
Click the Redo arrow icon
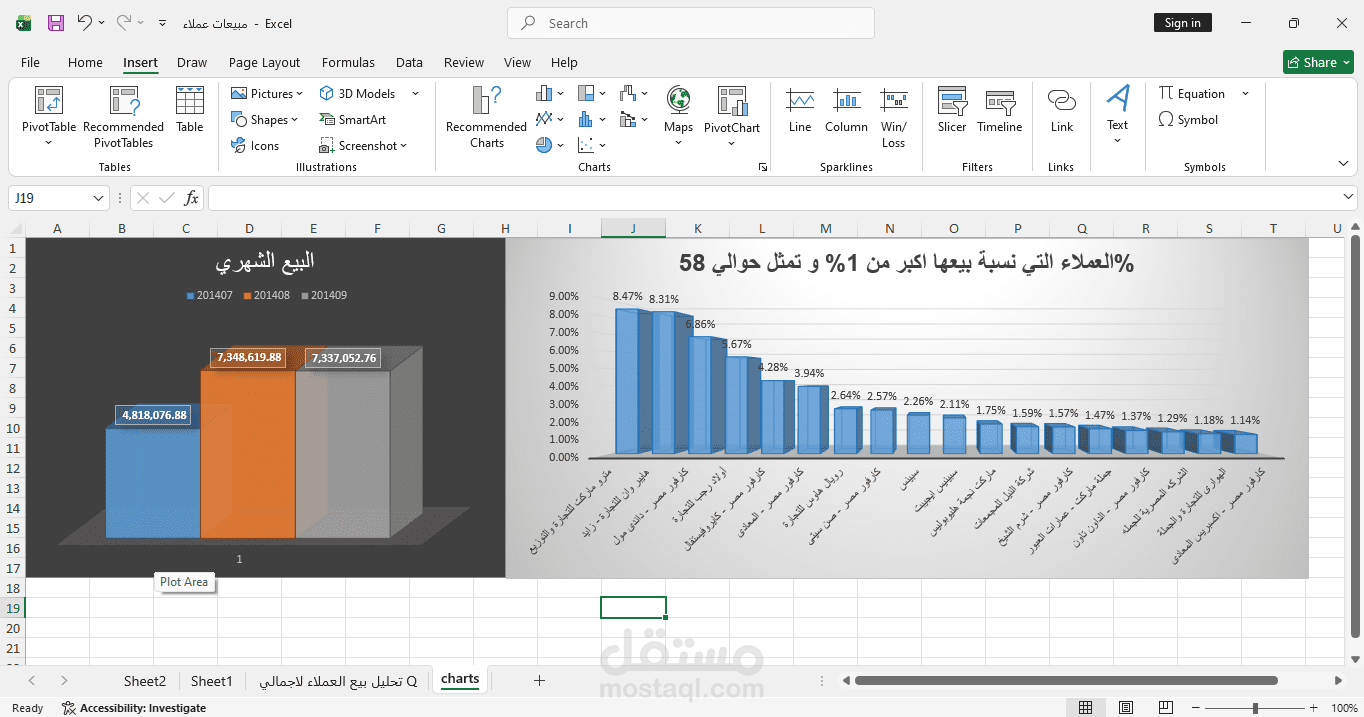(x=124, y=22)
